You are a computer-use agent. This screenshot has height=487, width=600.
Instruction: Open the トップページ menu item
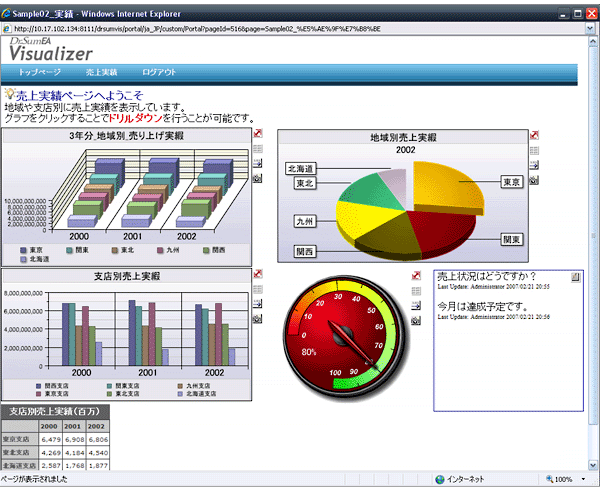39,73
